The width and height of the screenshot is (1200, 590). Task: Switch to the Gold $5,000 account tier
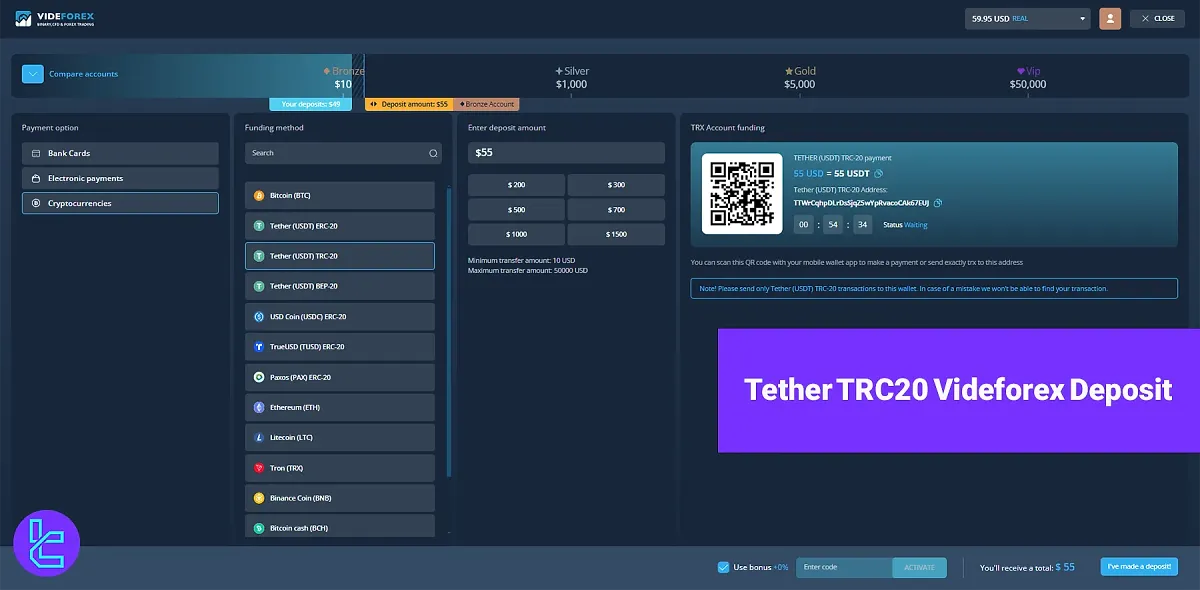pos(799,78)
